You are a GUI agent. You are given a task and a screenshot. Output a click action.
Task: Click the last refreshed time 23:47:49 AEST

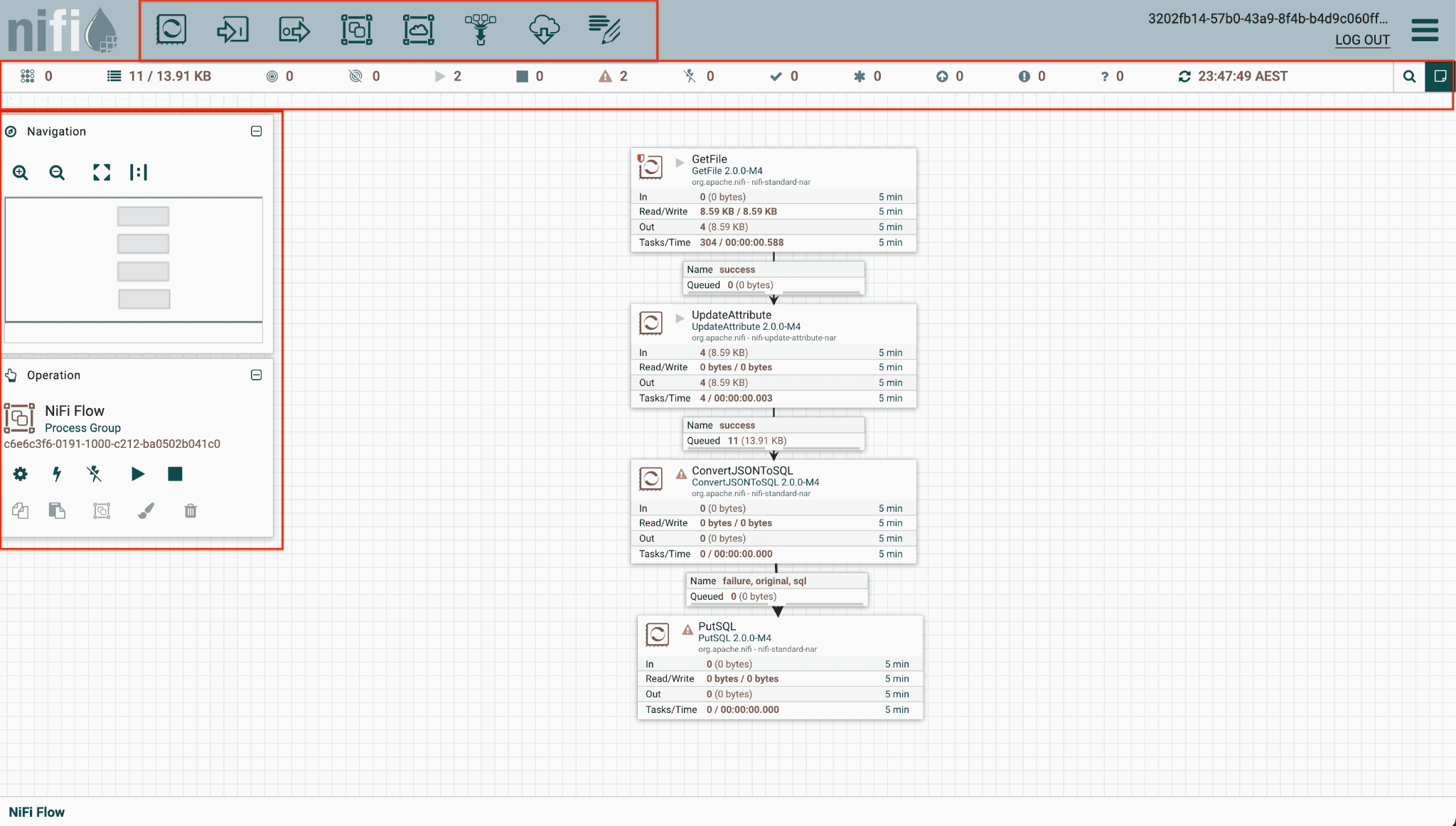(1243, 76)
